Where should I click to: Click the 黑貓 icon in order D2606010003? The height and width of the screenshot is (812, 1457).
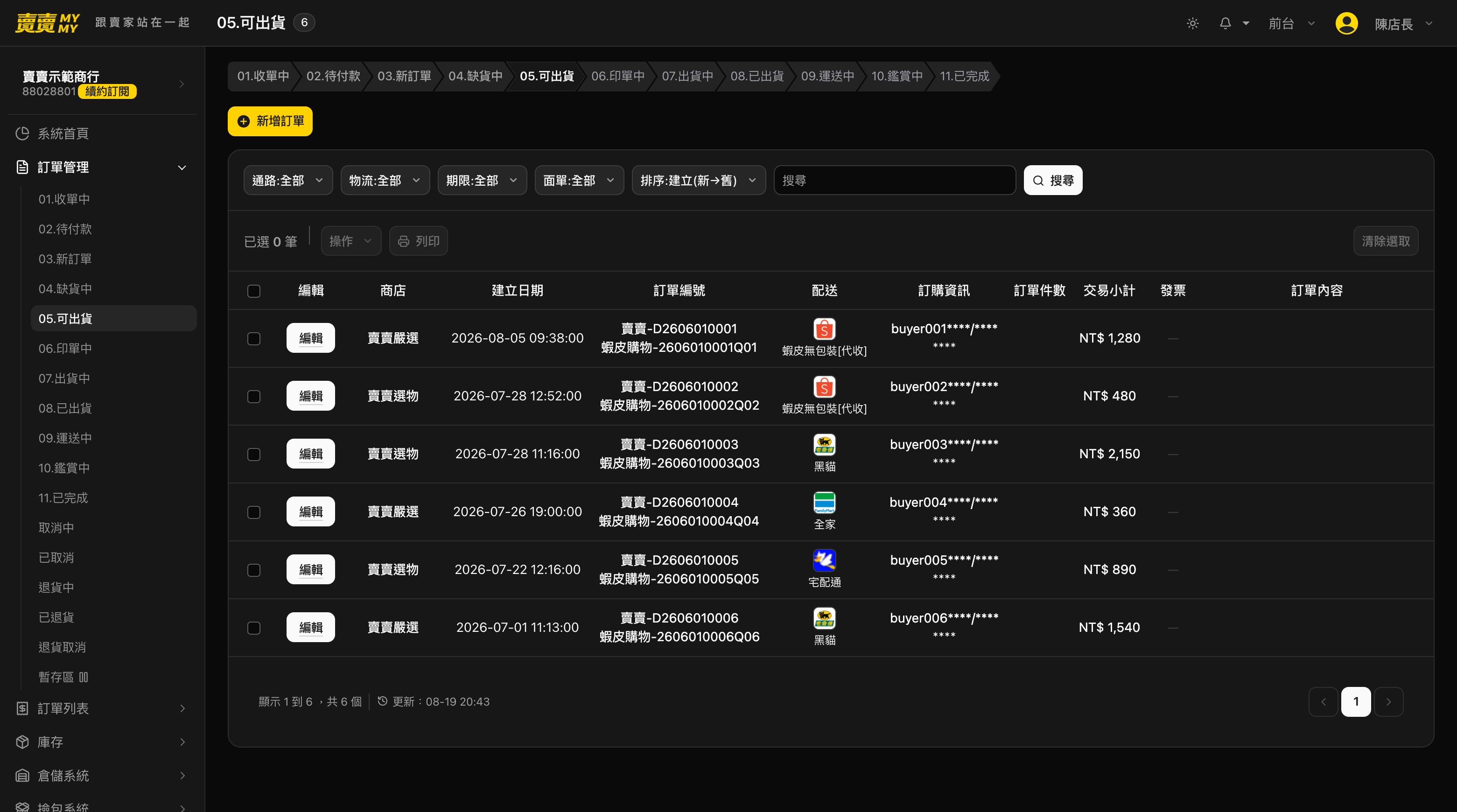click(x=824, y=445)
